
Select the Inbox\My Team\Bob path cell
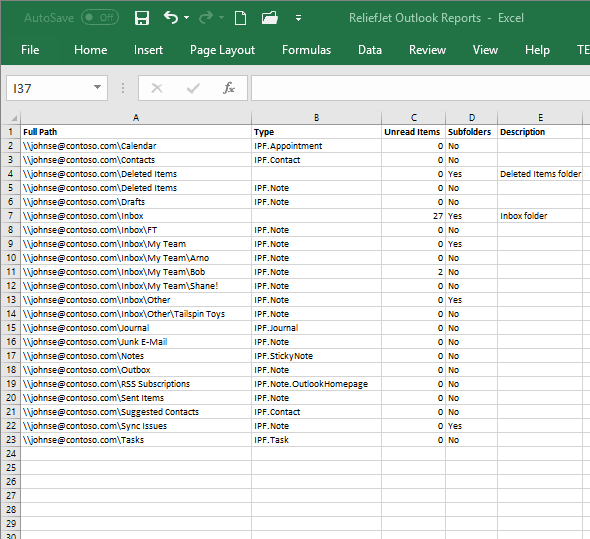[136, 272]
